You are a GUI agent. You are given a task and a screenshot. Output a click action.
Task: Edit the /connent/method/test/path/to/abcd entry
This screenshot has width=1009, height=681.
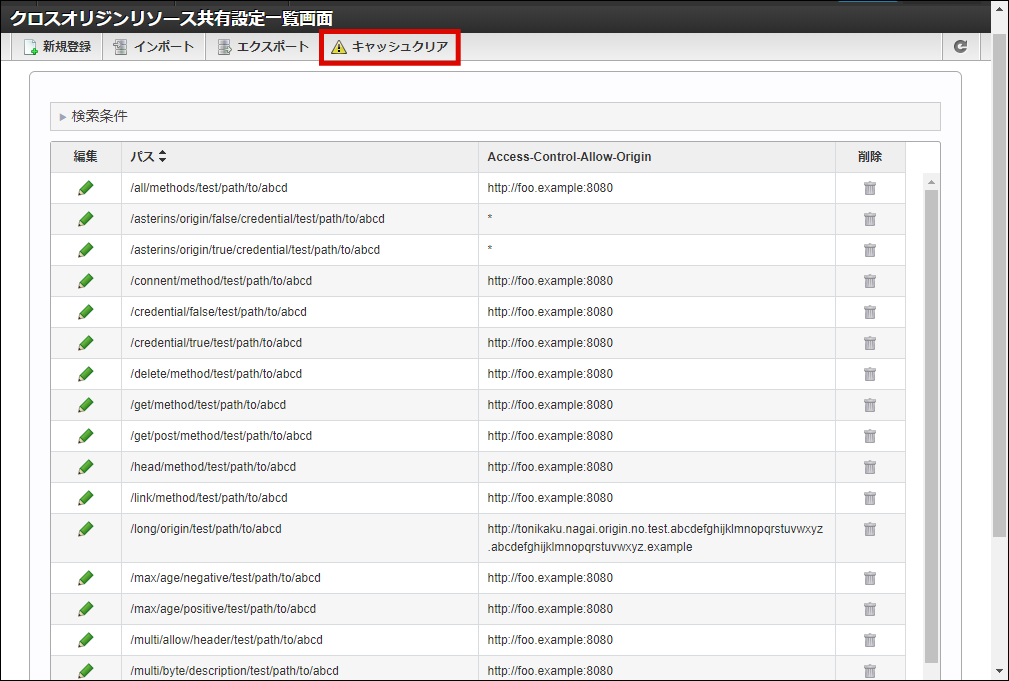pyautogui.click(x=86, y=281)
